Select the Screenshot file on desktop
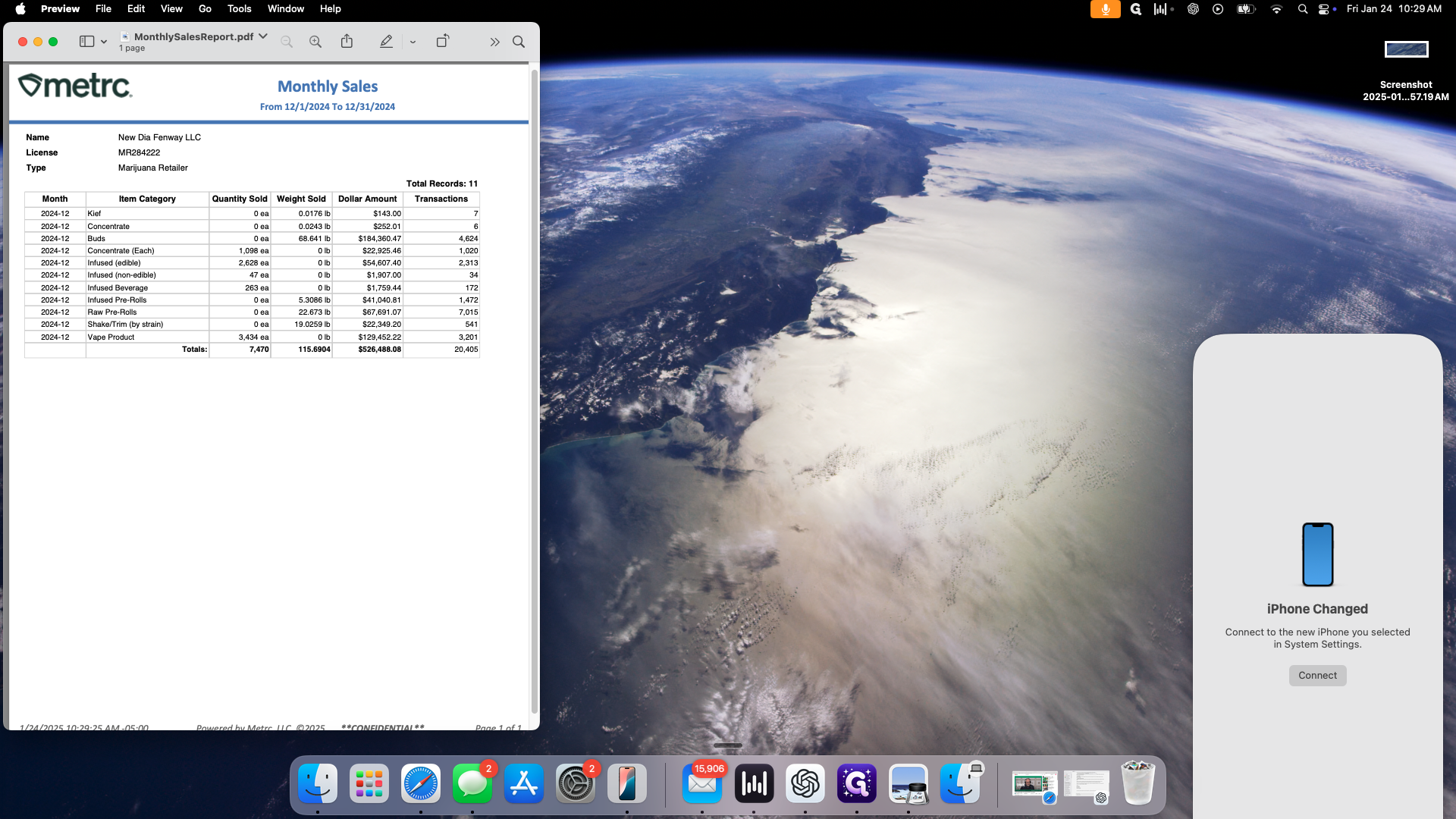Image resolution: width=1456 pixels, height=819 pixels. tap(1406, 70)
